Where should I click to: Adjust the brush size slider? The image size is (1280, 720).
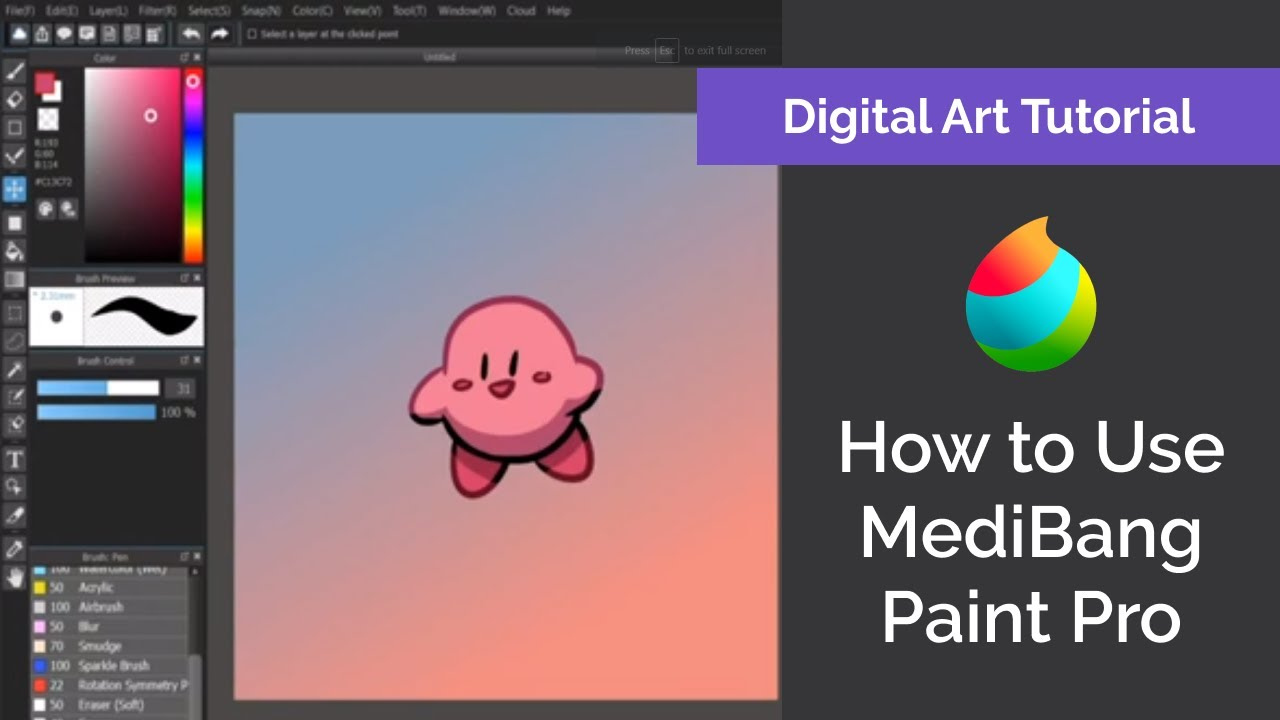click(97, 388)
